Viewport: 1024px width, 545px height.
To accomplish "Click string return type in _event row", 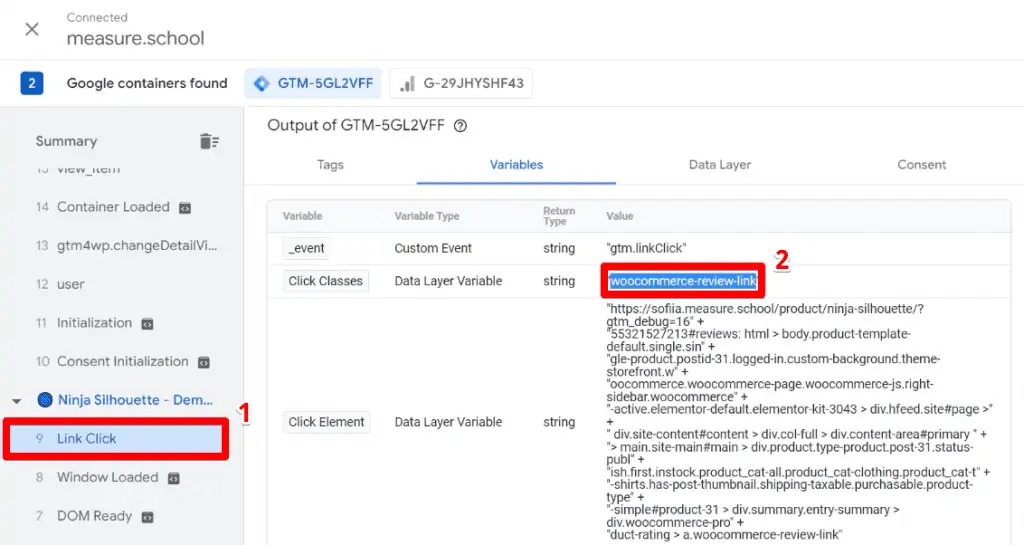I will pos(559,248).
